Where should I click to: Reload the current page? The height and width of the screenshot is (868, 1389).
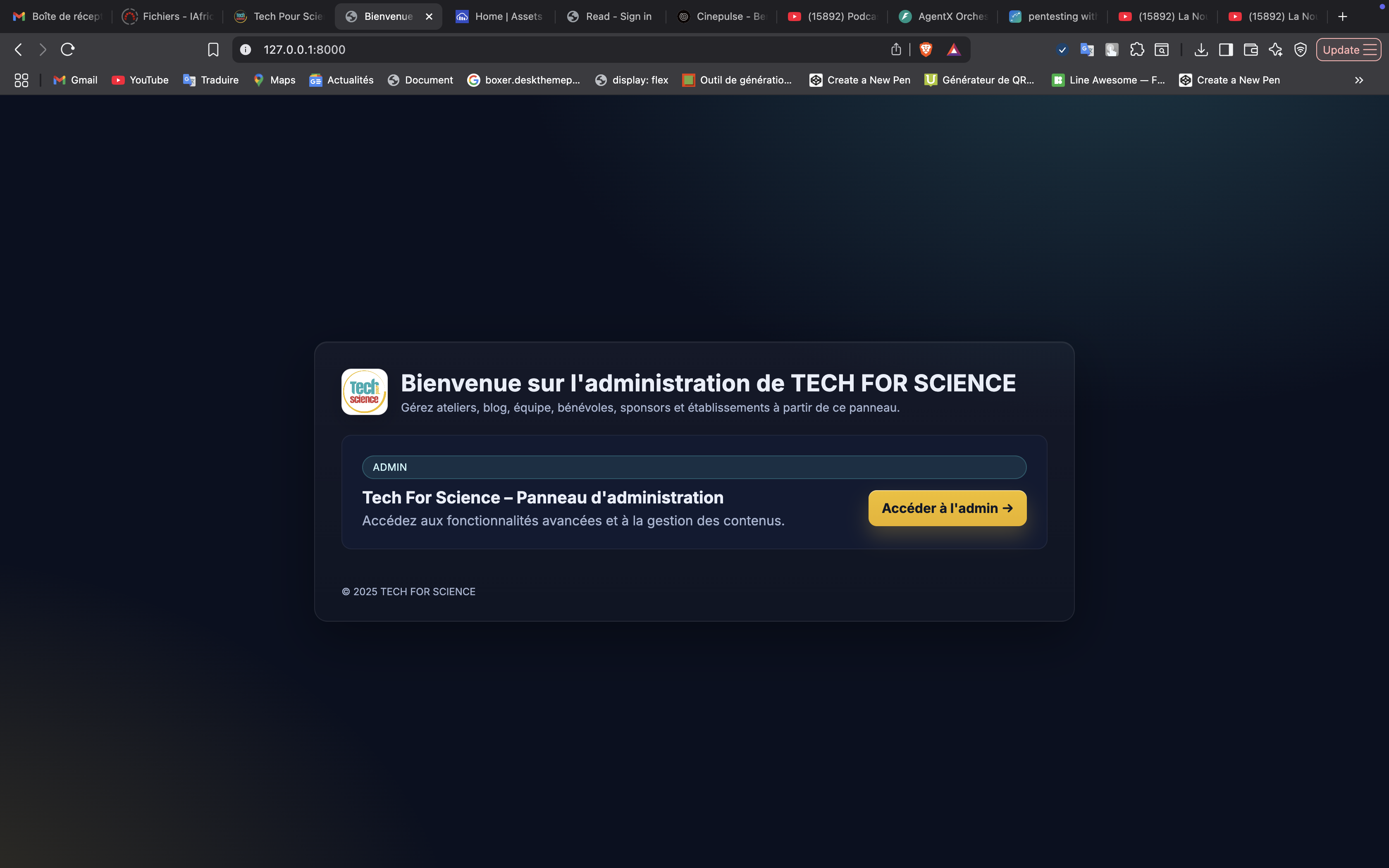pos(68,50)
